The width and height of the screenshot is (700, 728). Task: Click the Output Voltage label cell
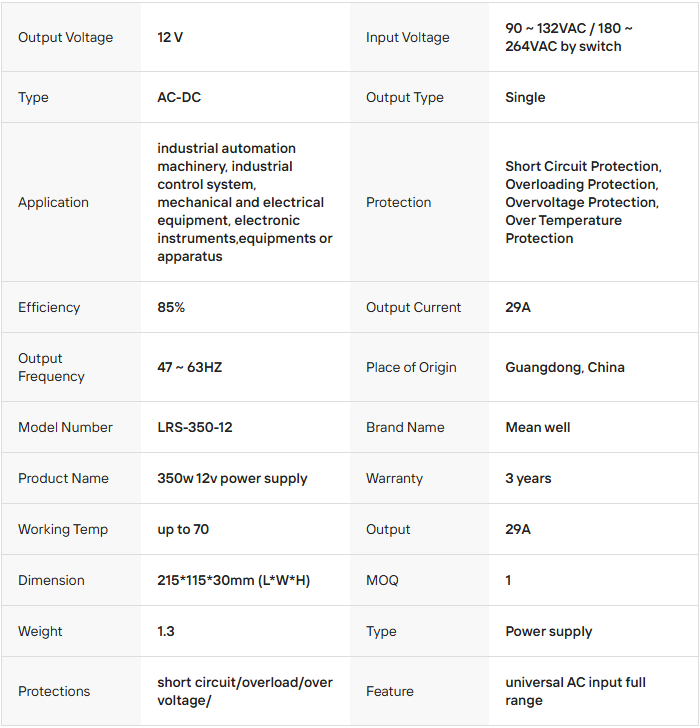(x=66, y=38)
